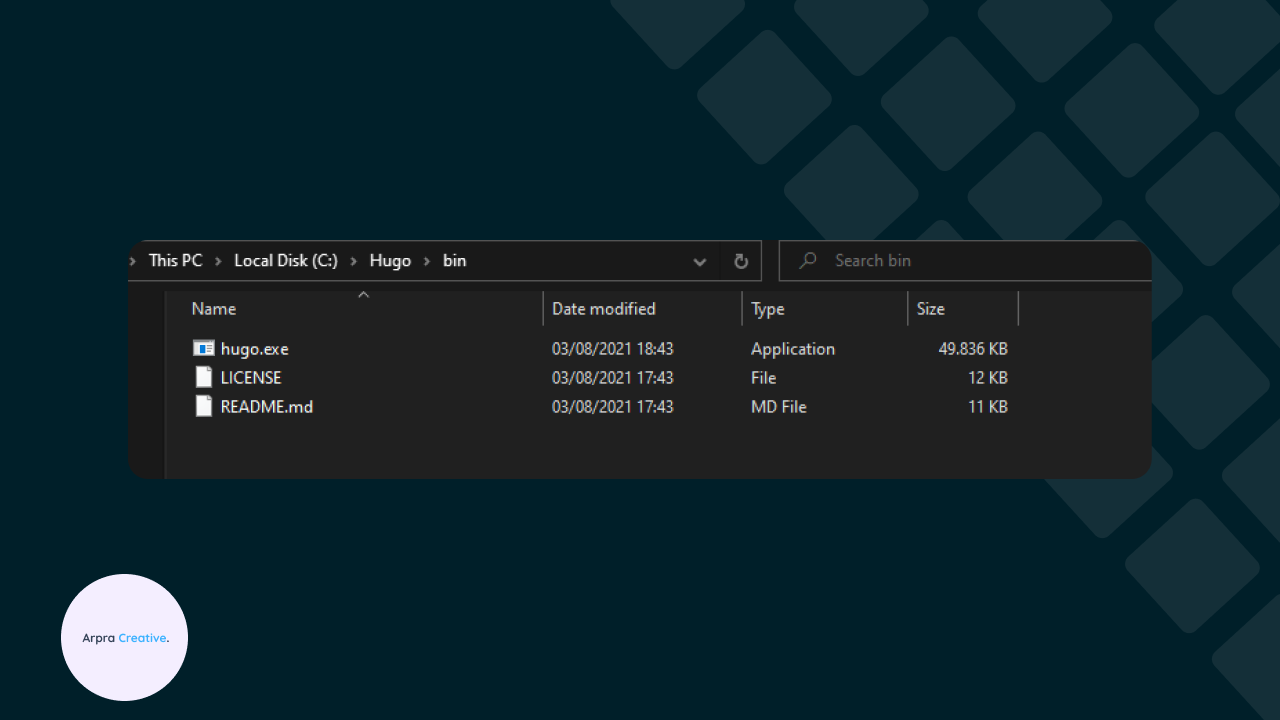Expand the chevron after This PC

click(x=218, y=261)
